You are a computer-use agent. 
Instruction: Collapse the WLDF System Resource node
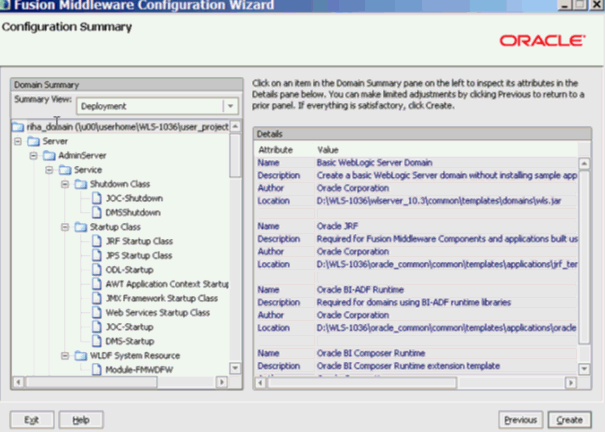click(x=65, y=356)
